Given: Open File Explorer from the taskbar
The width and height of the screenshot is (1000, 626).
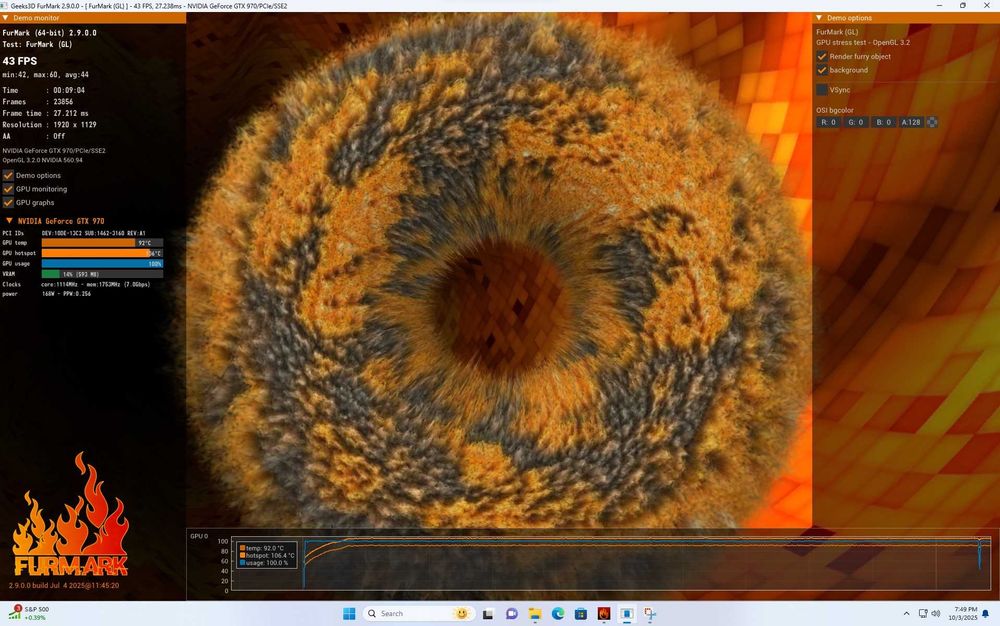Looking at the screenshot, I should tap(534, 614).
